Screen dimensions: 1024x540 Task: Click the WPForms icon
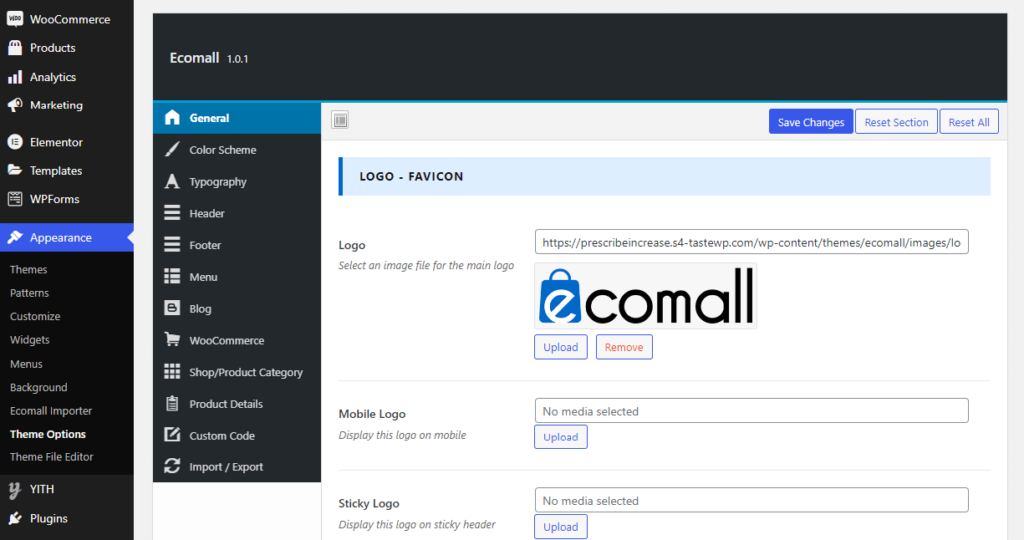[15, 199]
